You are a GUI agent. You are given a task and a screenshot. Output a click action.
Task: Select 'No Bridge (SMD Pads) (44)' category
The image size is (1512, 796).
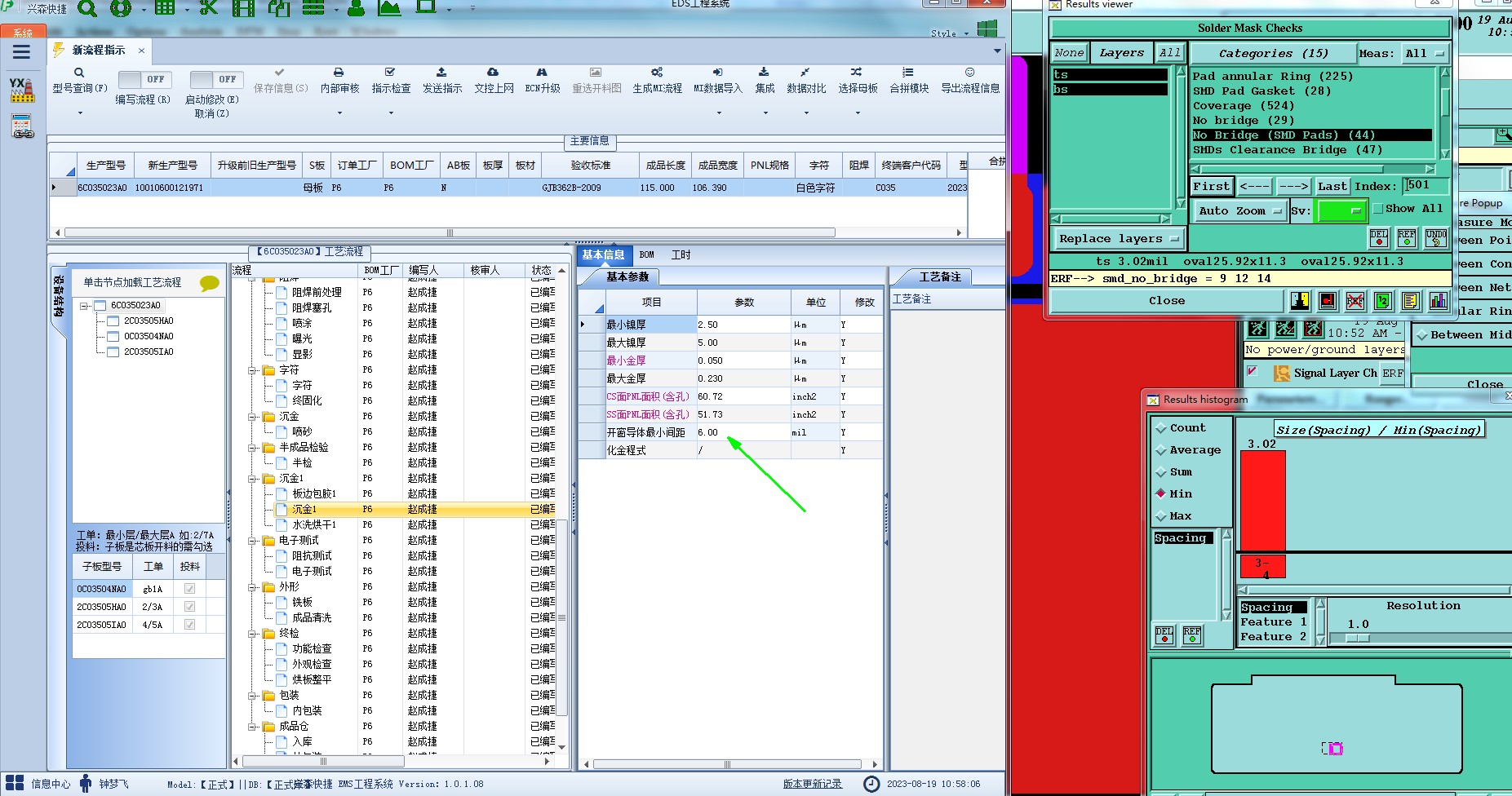pos(1311,135)
